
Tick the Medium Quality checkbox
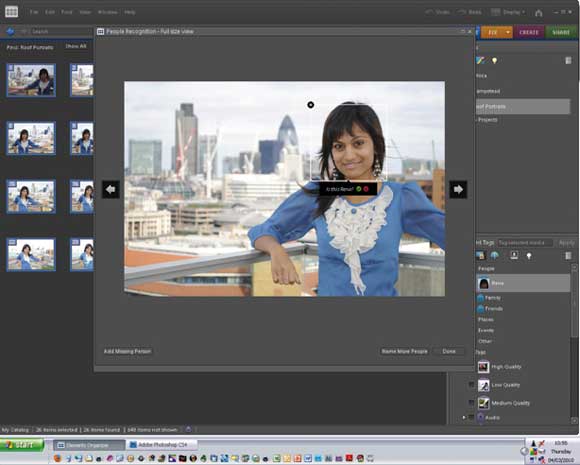tap(471, 403)
